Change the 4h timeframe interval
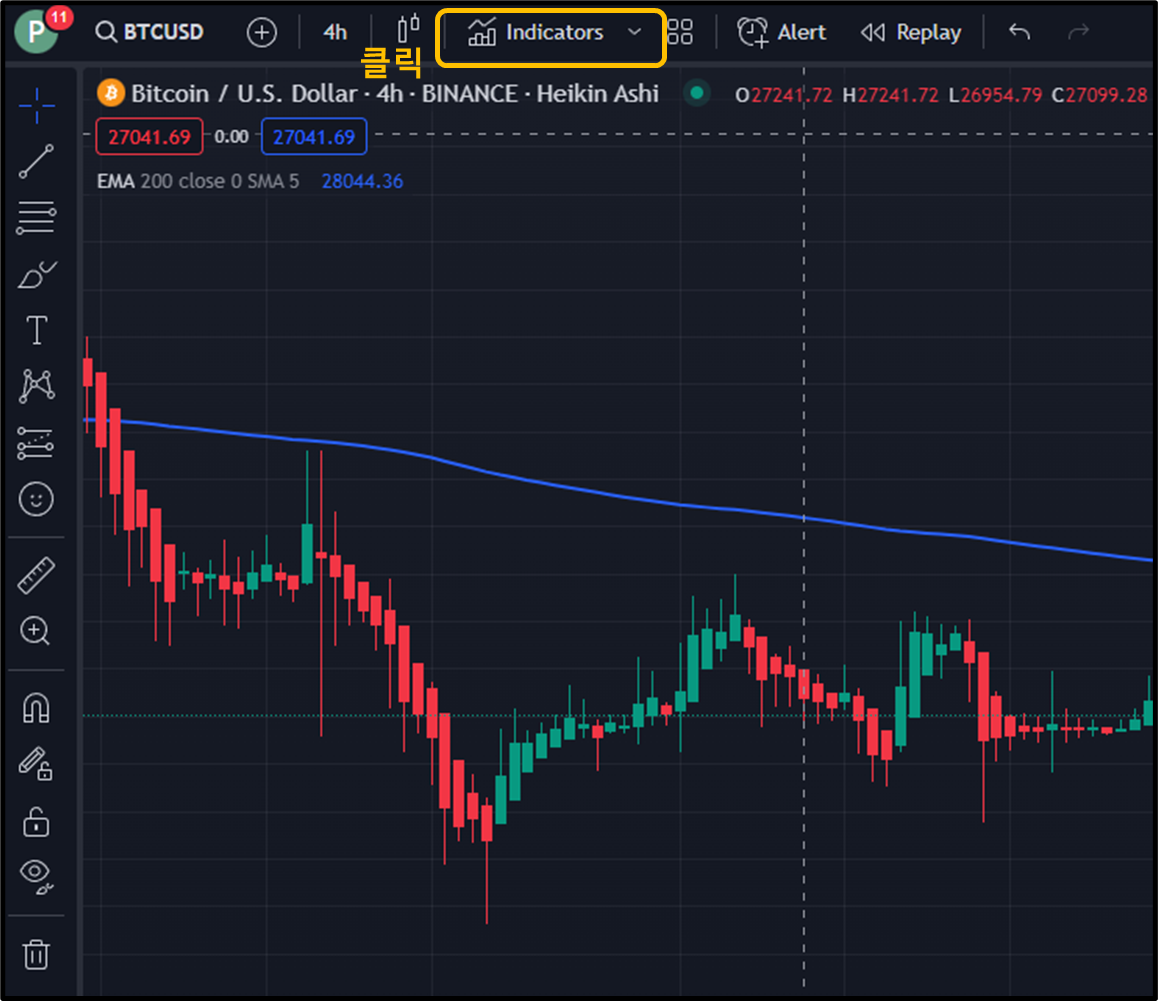This screenshot has height=1001, width=1158. 335,33
